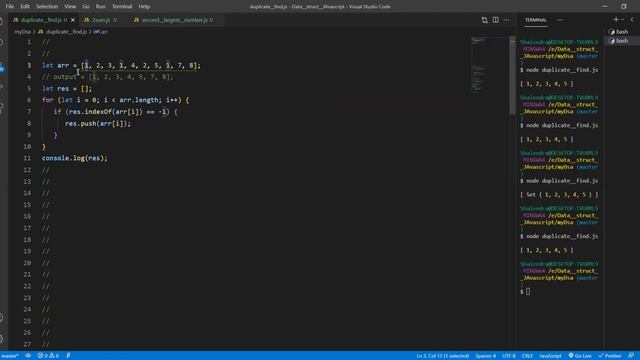Image resolution: width=640 pixels, height=360 pixels.
Task: Open the panel overflow menu beside TERMINAL
Action: point(560,20)
